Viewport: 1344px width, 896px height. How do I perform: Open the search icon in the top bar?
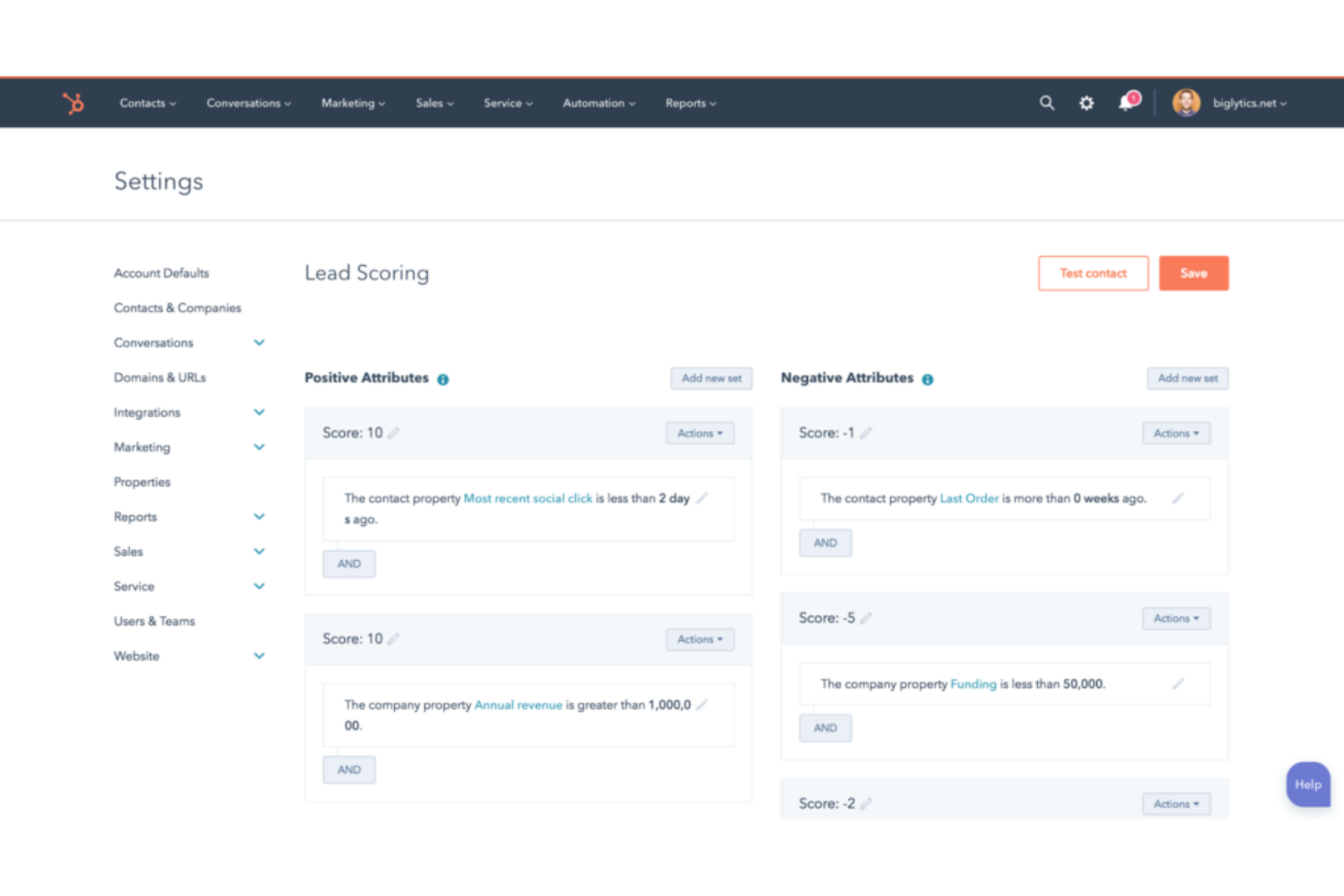pyautogui.click(x=1046, y=103)
